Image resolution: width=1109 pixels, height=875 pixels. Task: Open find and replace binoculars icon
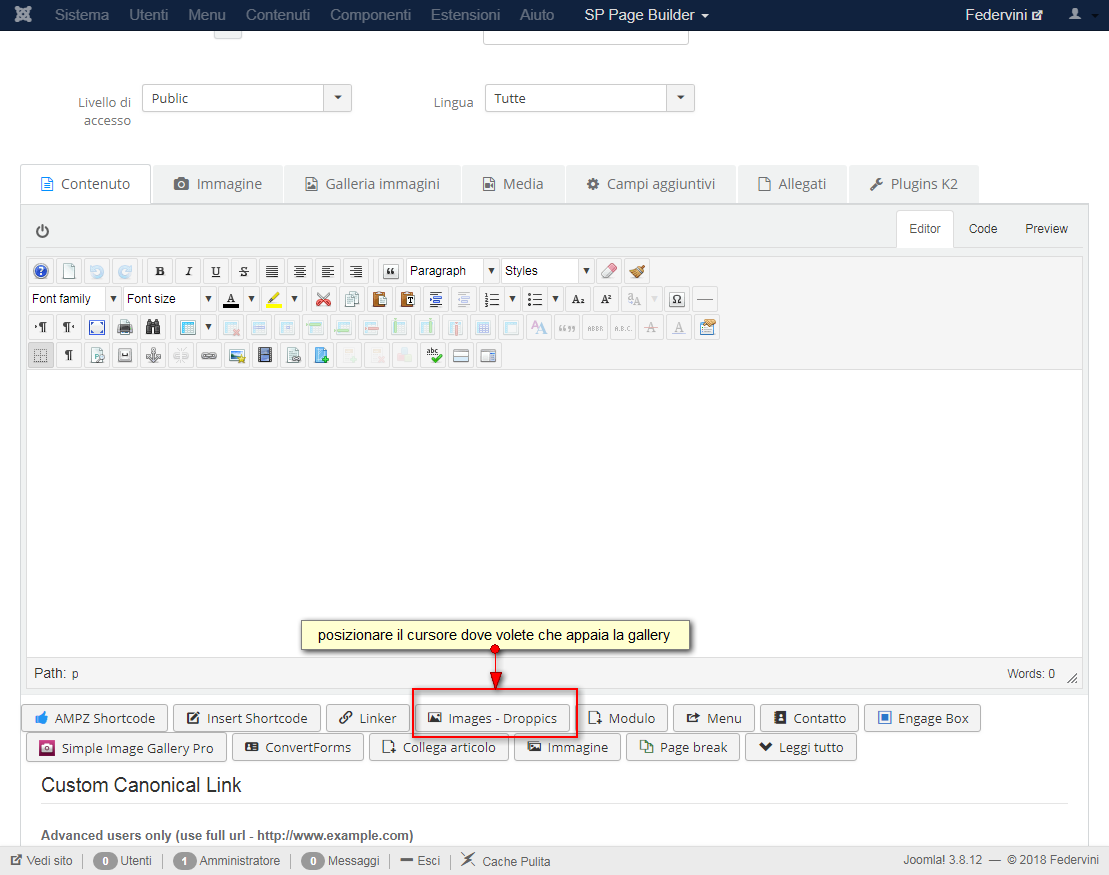[153, 328]
